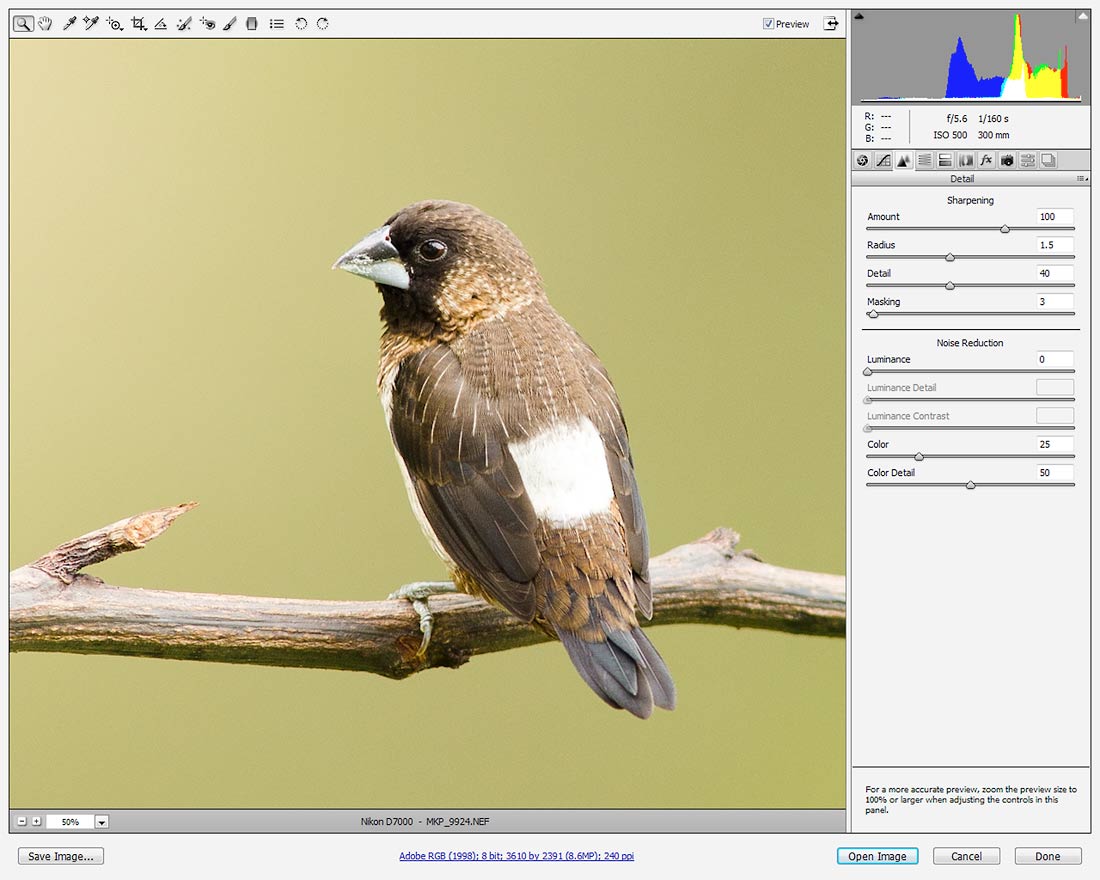Pick the White Balance eyedropper tool
The width and height of the screenshot is (1100, 880).
click(69, 23)
